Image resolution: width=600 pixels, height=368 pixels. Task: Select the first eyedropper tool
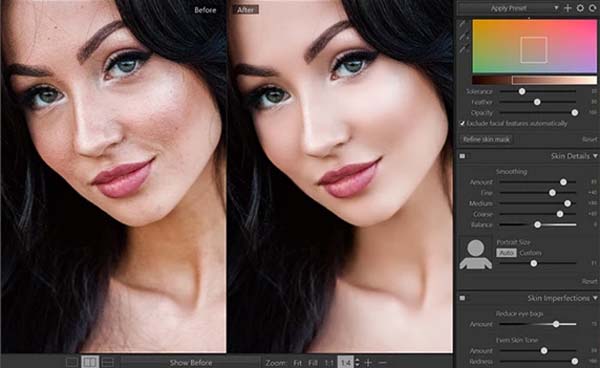463,24
